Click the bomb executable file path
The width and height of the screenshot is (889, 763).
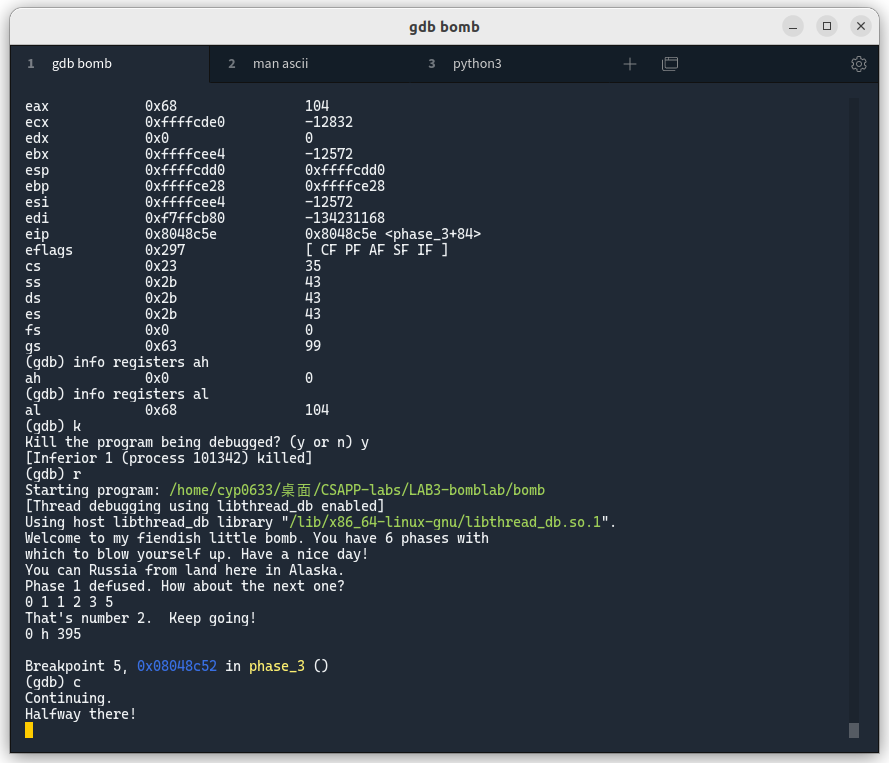(x=357, y=490)
